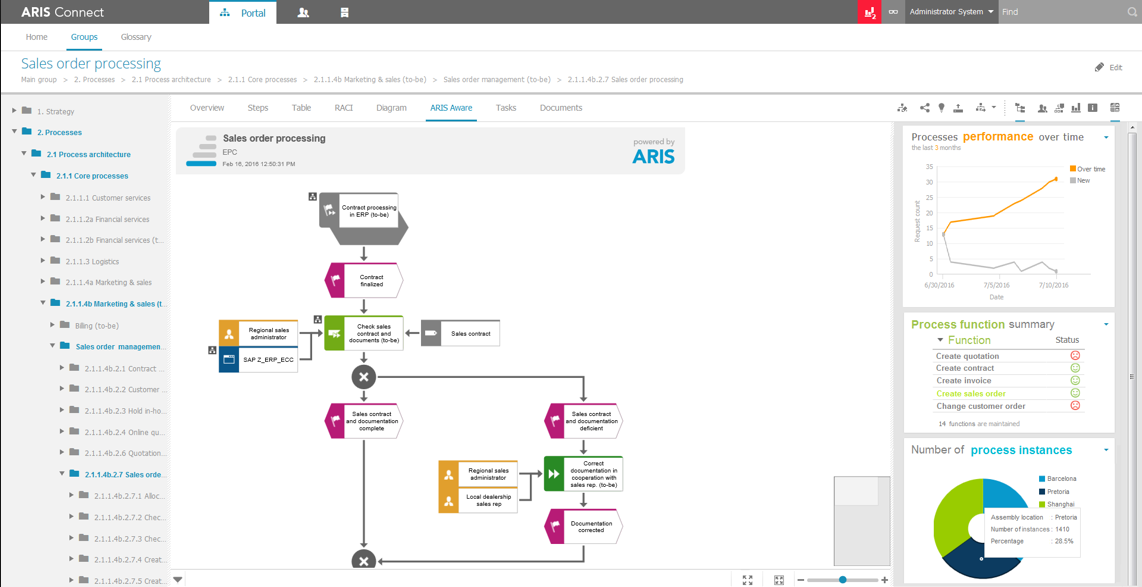Image resolution: width=1142 pixels, height=587 pixels.
Task: Click the Contract processing in ERP interface icon
Action: pos(328,208)
